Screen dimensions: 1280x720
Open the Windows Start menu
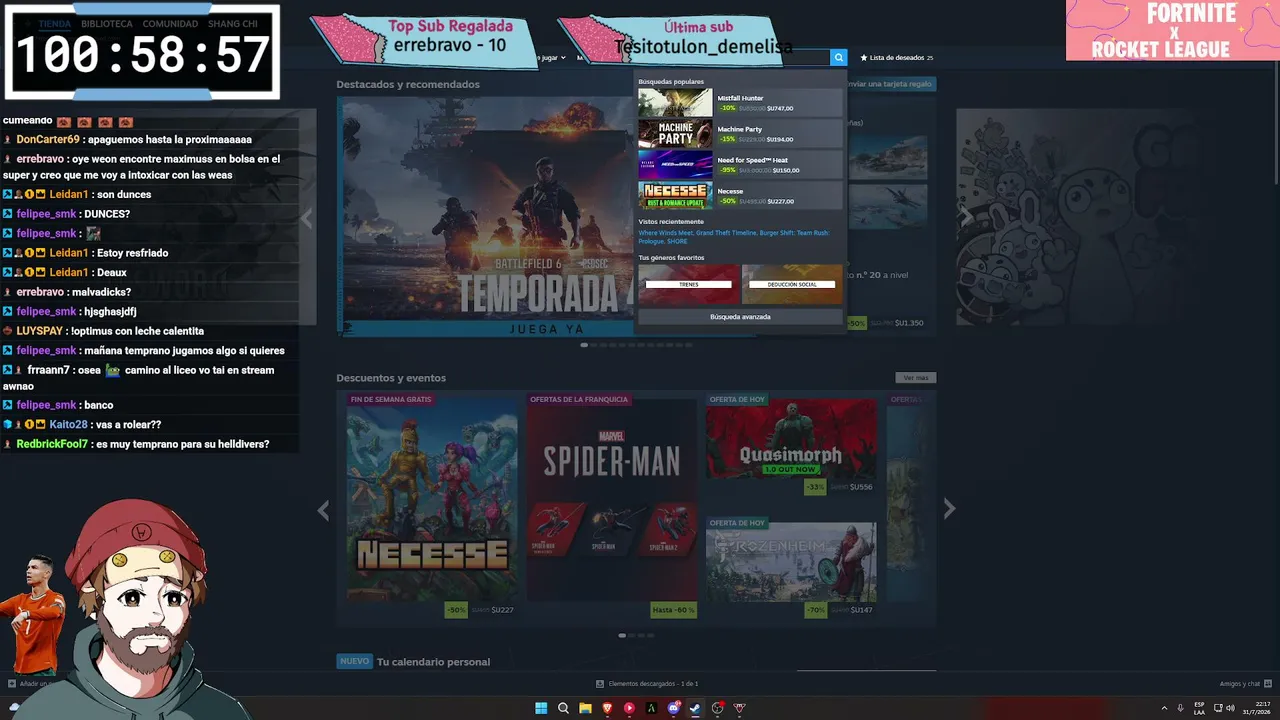tap(541, 708)
